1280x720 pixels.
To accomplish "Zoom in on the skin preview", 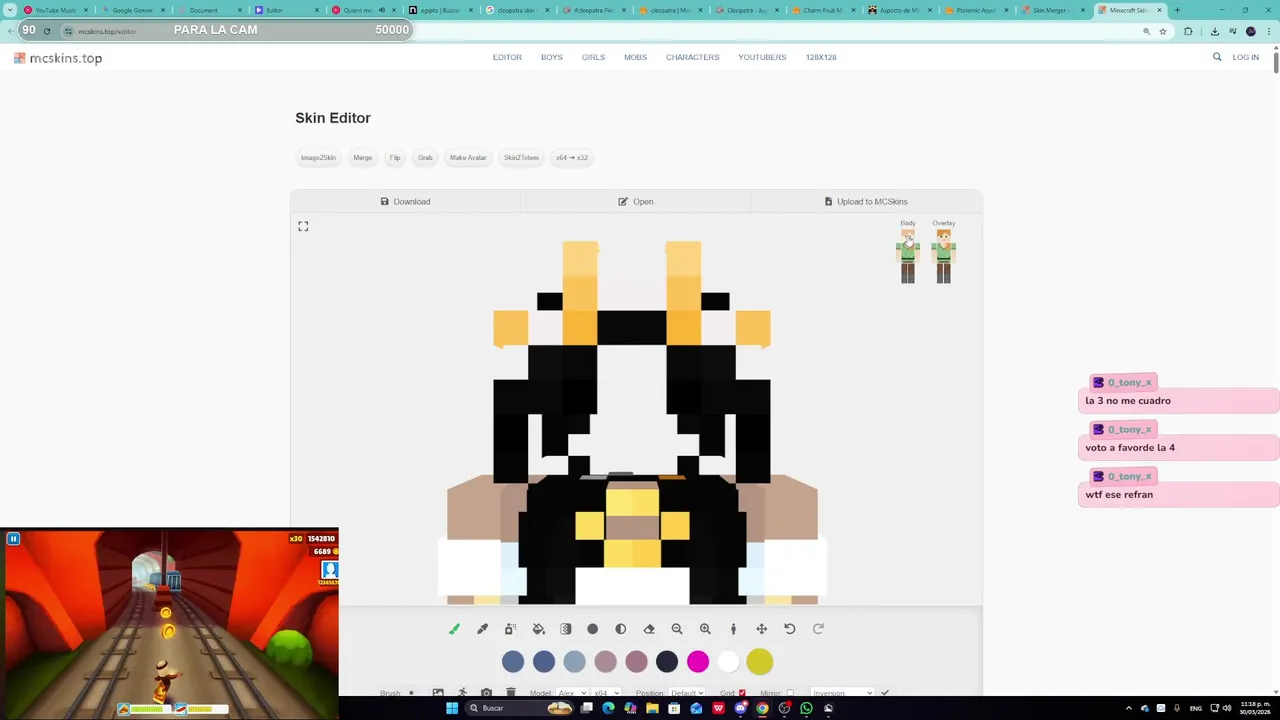I will [x=705, y=629].
